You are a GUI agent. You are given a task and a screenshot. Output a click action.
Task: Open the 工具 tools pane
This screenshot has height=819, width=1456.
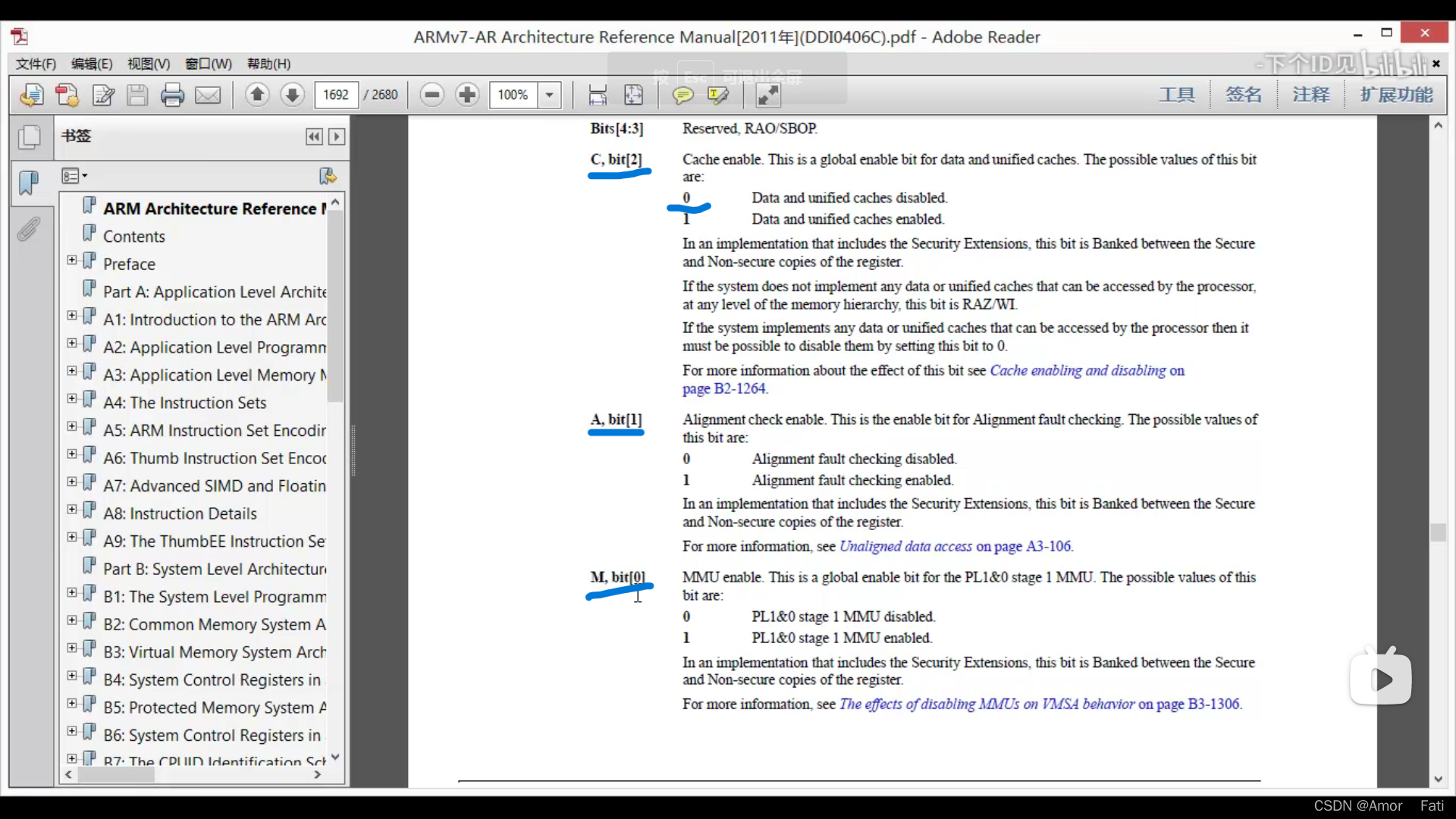click(1177, 95)
